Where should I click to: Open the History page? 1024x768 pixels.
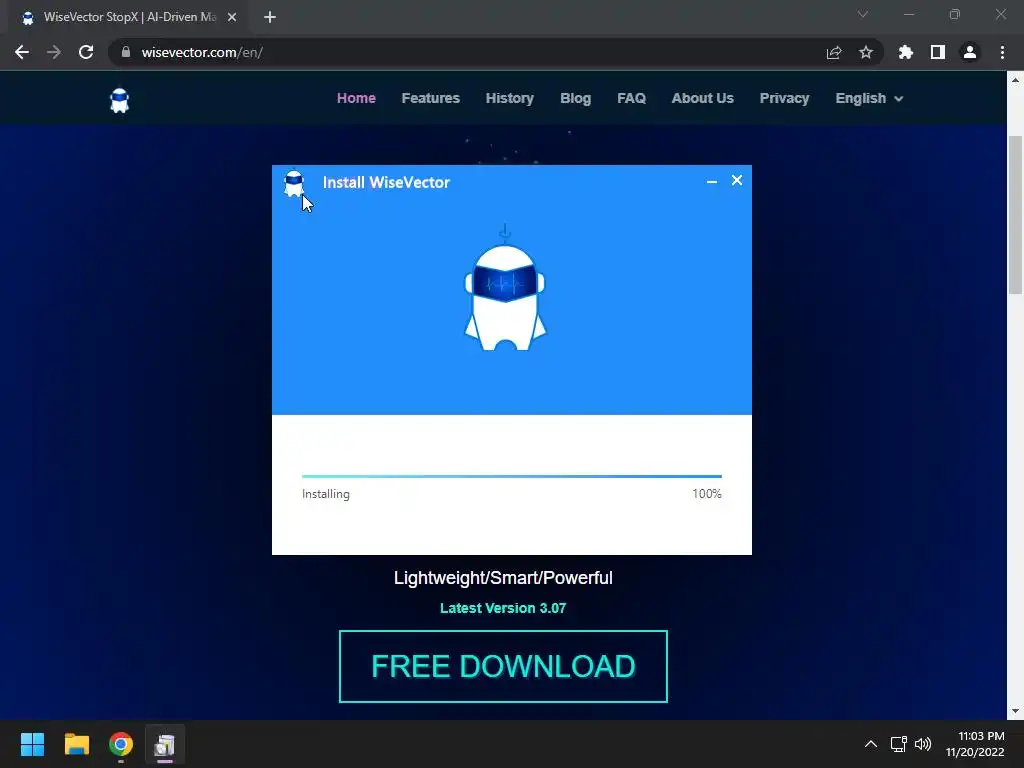[x=509, y=98]
